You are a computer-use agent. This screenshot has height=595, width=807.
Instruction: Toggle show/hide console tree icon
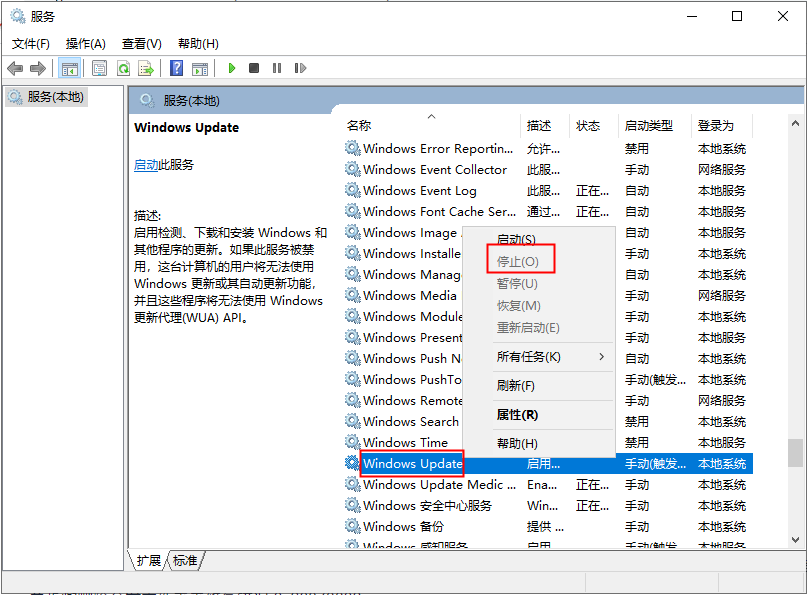[69, 68]
